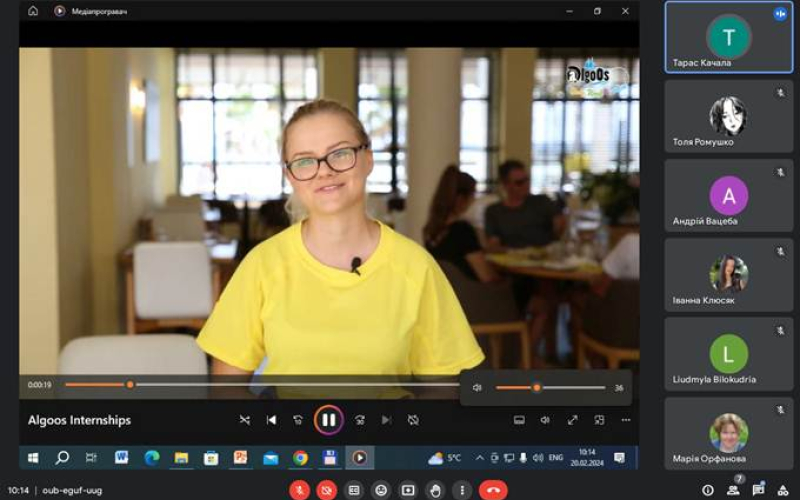Select Андрій Вацеба participant tile
800x500 pixels.
coord(729,195)
